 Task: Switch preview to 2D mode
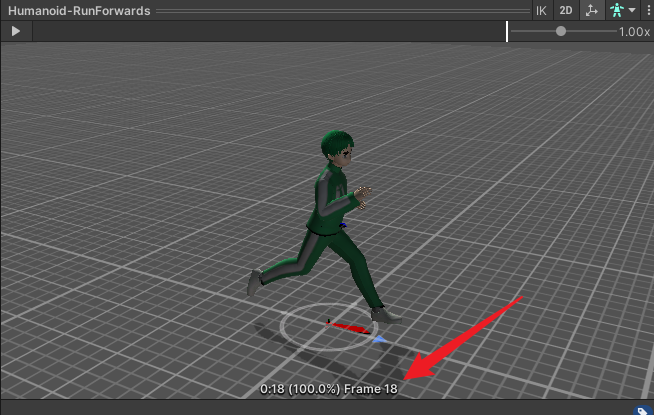566,10
